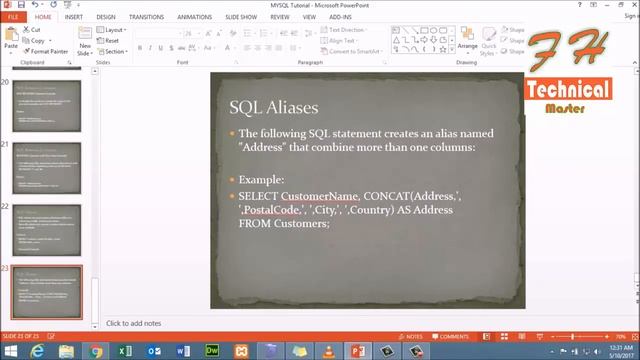The height and width of the screenshot is (360, 640).
Task: Select the triangle shape in shapes gallery
Action: 396,40
